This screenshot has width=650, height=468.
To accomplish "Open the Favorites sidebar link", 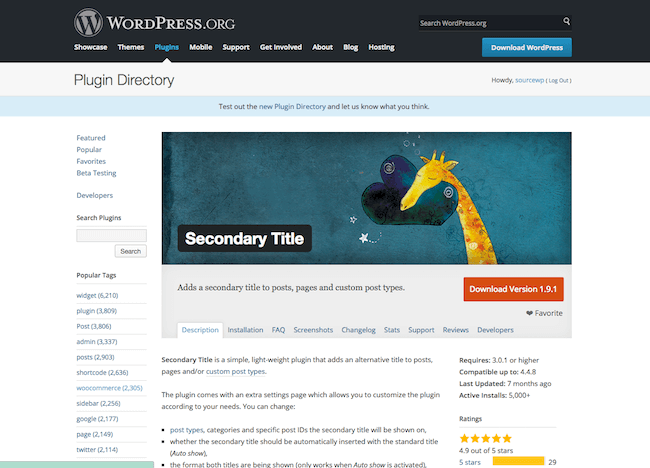I will [x=91, y=161].
